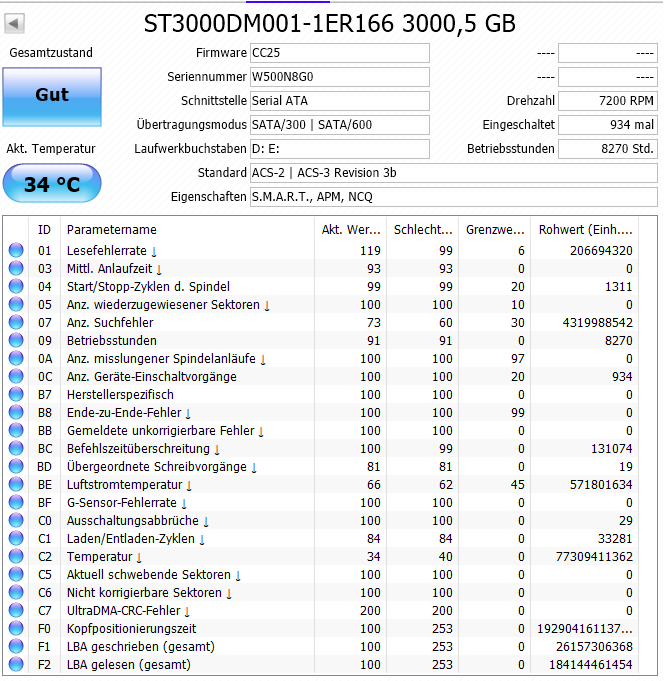Image resolution: width=664 pixels, height=681 pixels.
Task: Select raw value 206694320
Action: click(x=601, y=251)
